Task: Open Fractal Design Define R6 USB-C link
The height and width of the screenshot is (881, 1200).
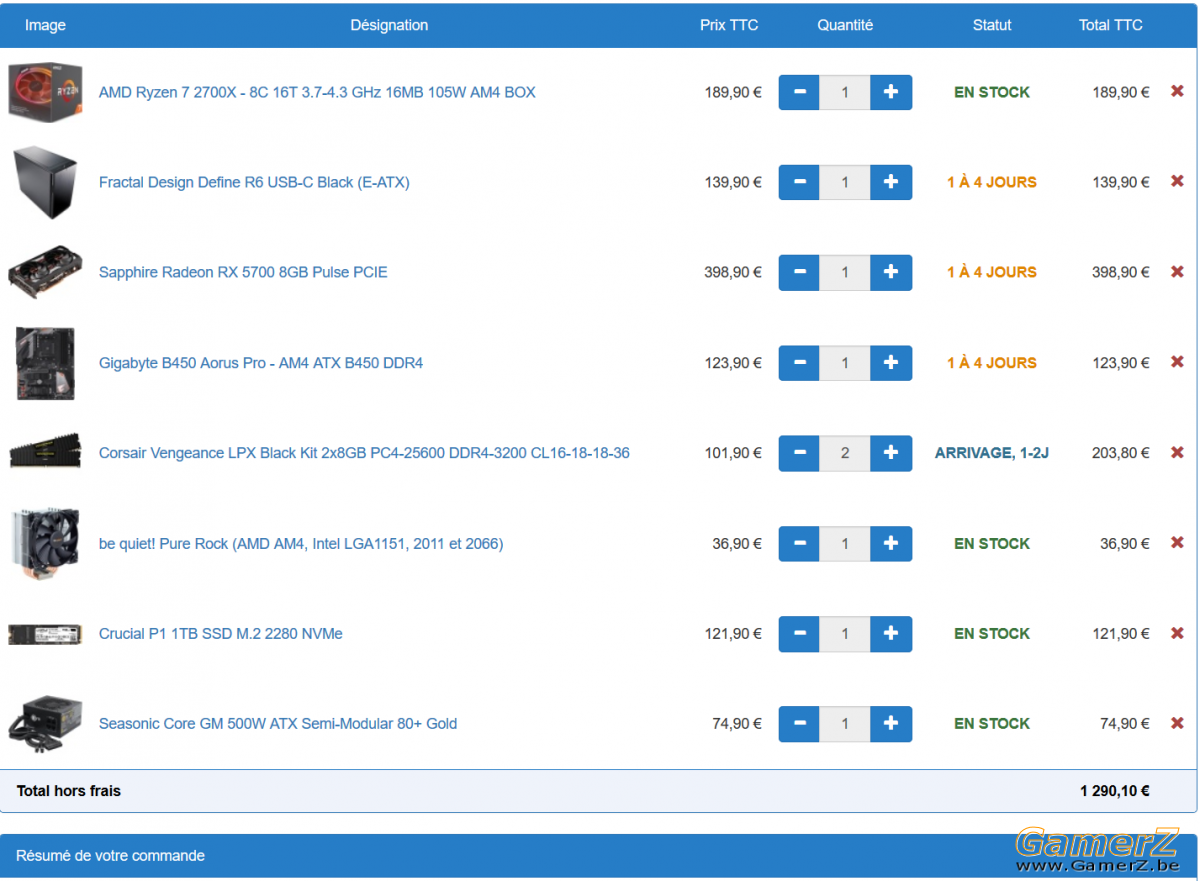Action: [254, 182]
